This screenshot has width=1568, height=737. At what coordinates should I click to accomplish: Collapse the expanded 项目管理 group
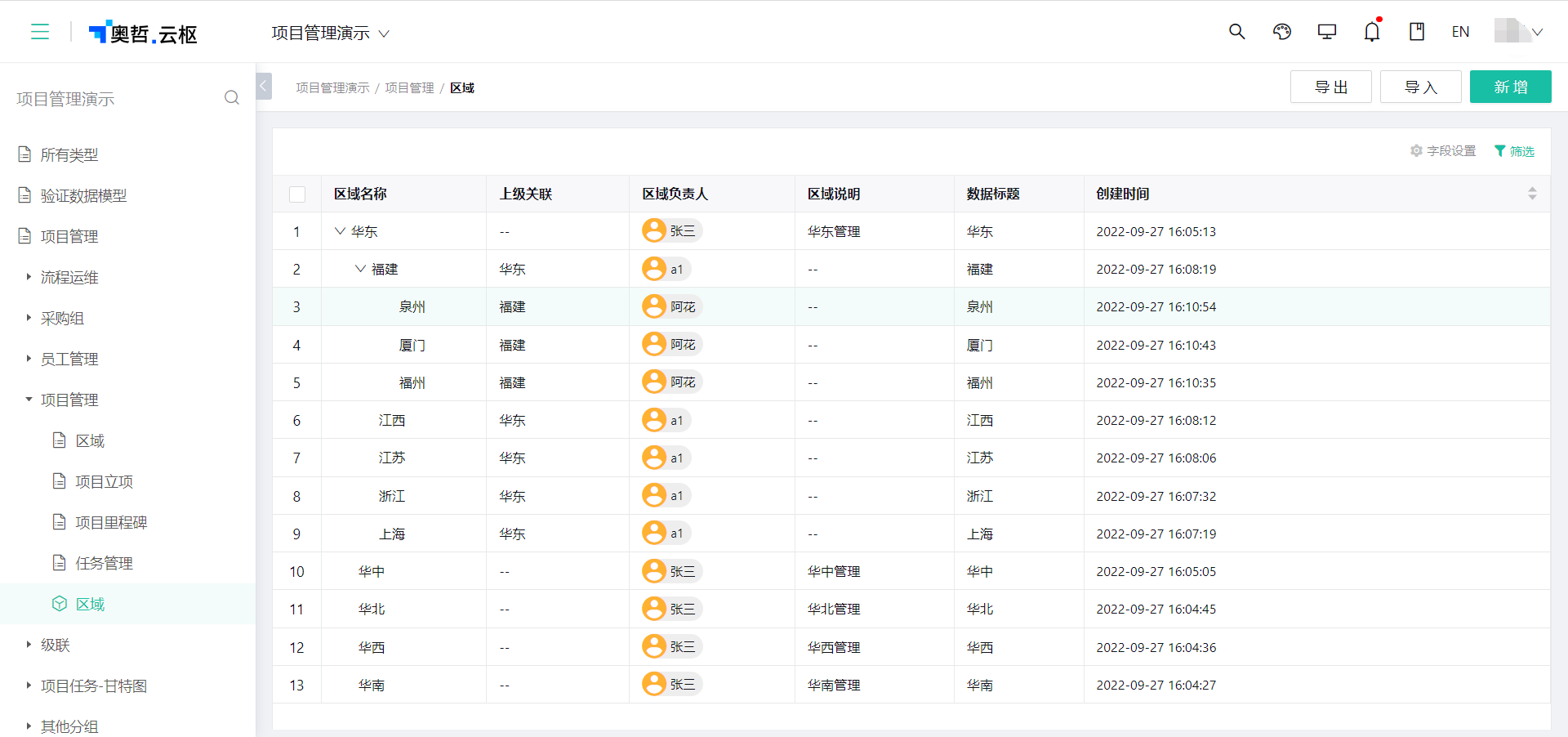tap(69, 400)
